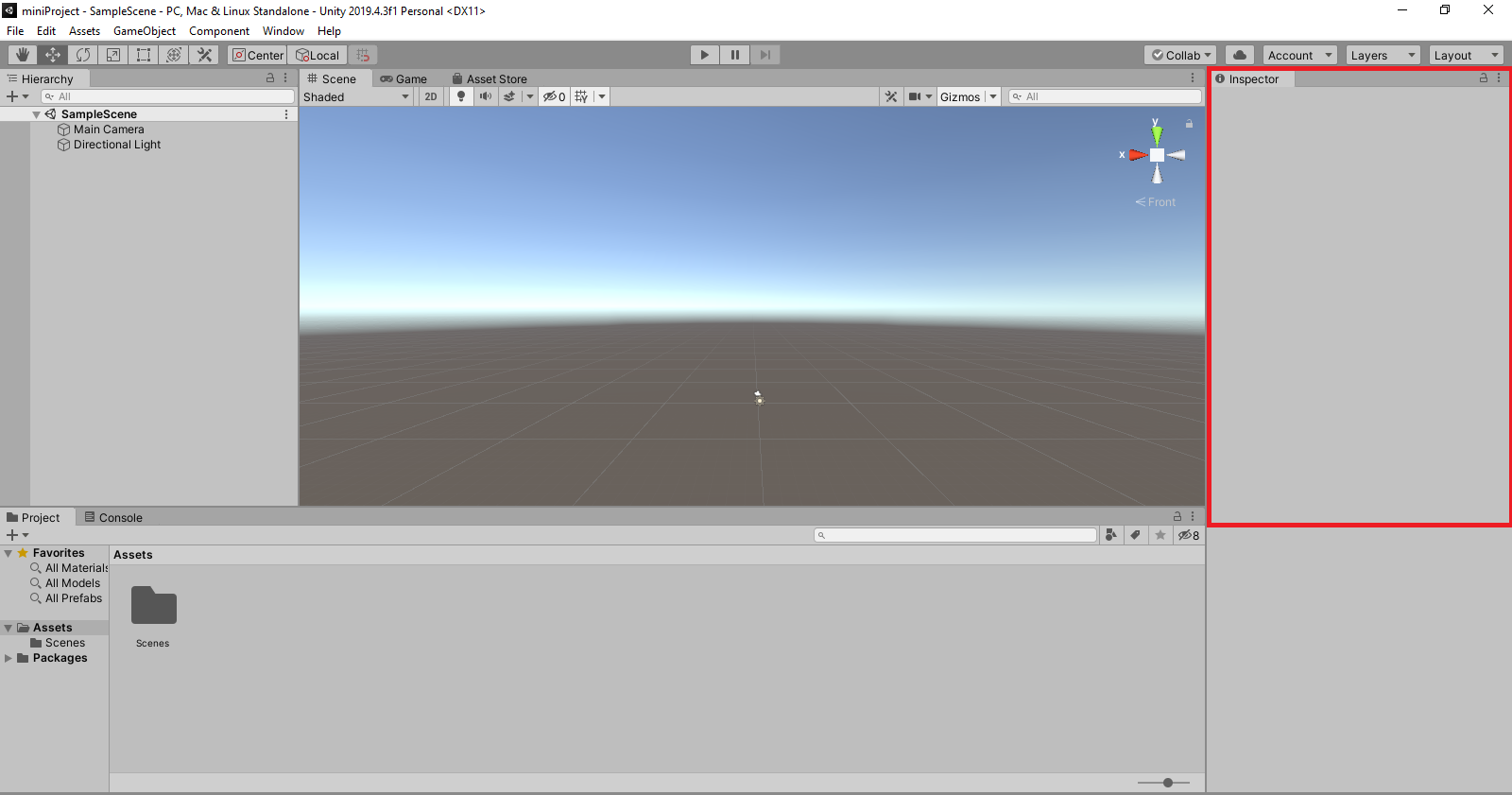1512x795 pixels.
Task: Open the Layers dropdown
Action: [1383, 55]
